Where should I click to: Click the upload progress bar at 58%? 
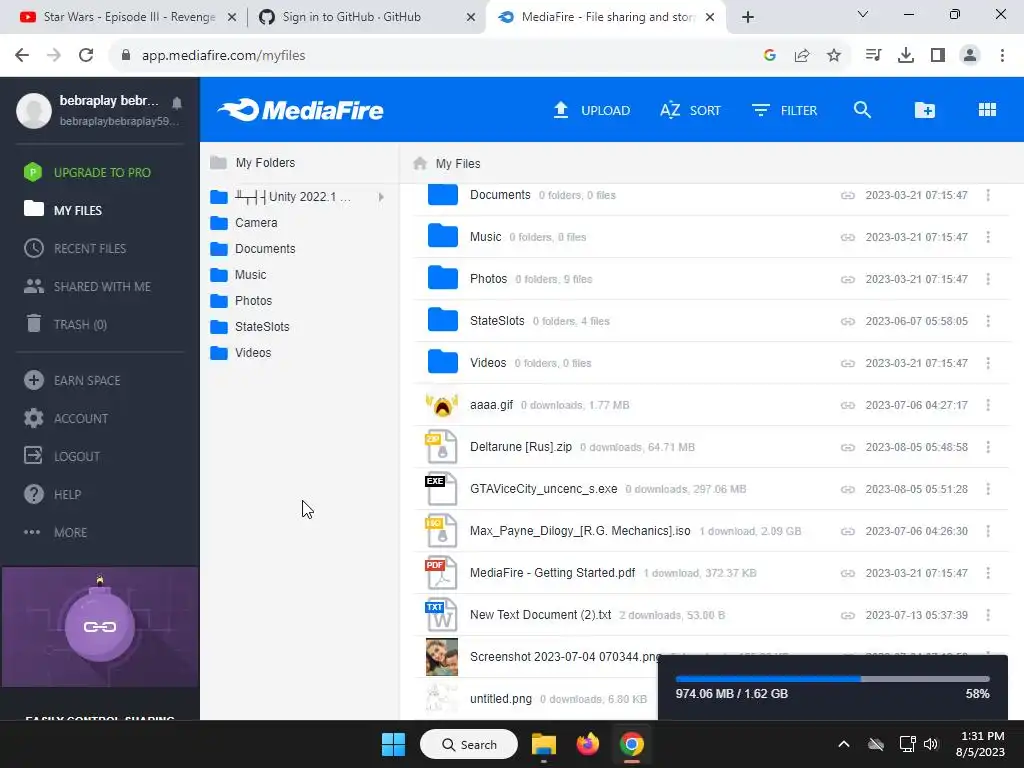833,679
